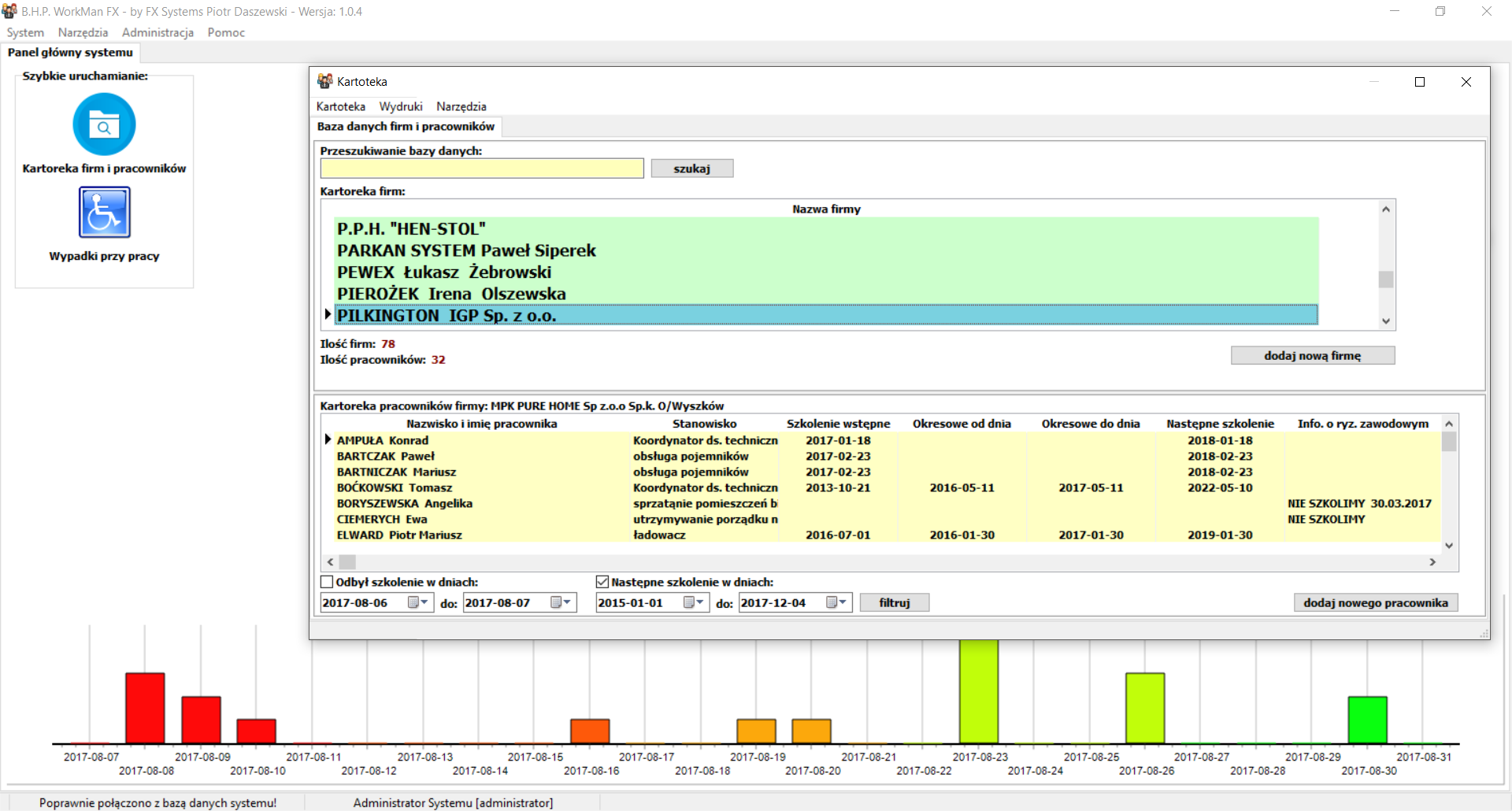Click employee table scroll down arrow
The image size is (1512, 811).
coord(1449,546)
